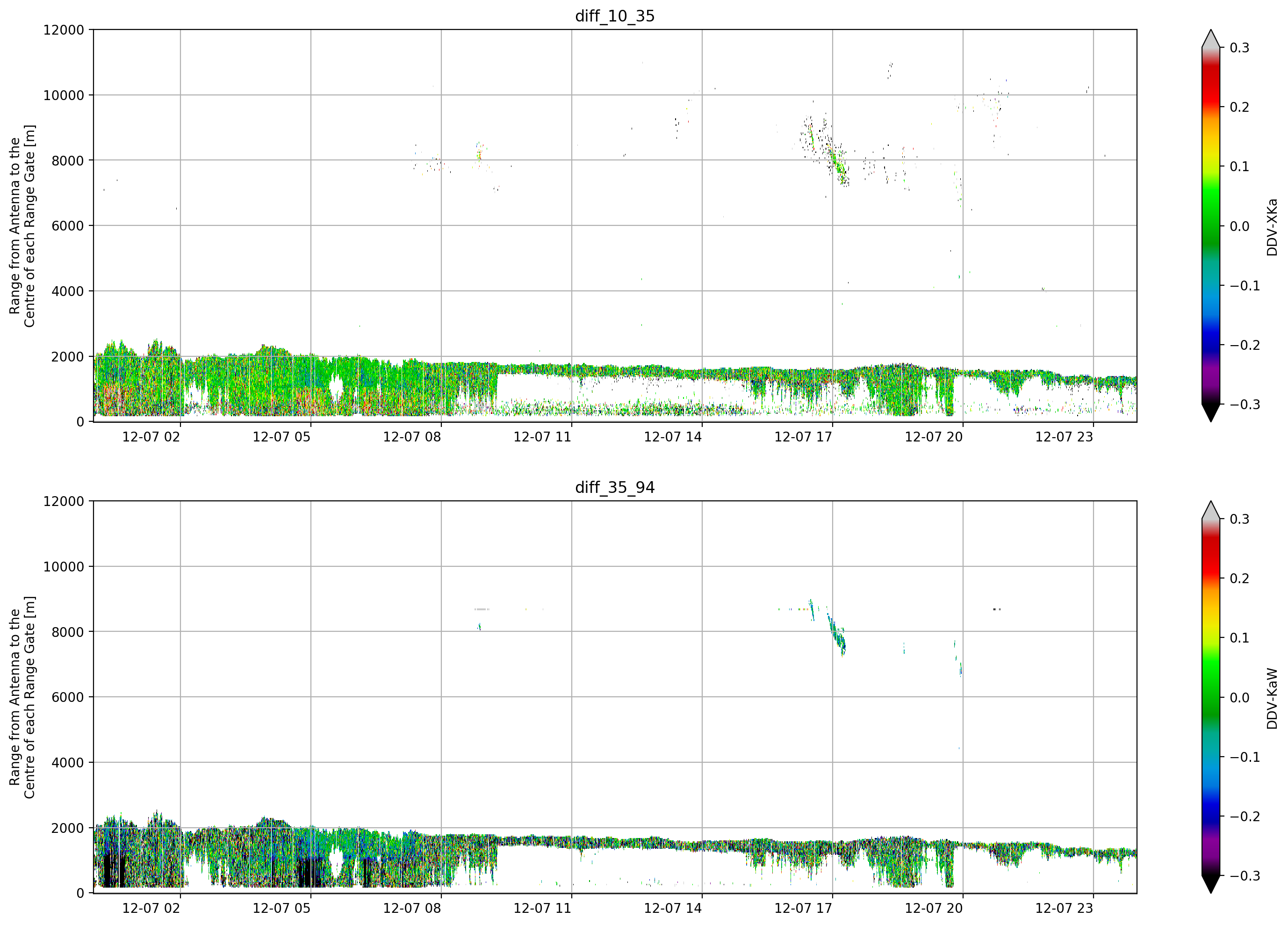
Task: Click the y-axis range label of the diff_10_35 plot
Action: point(22,225)
